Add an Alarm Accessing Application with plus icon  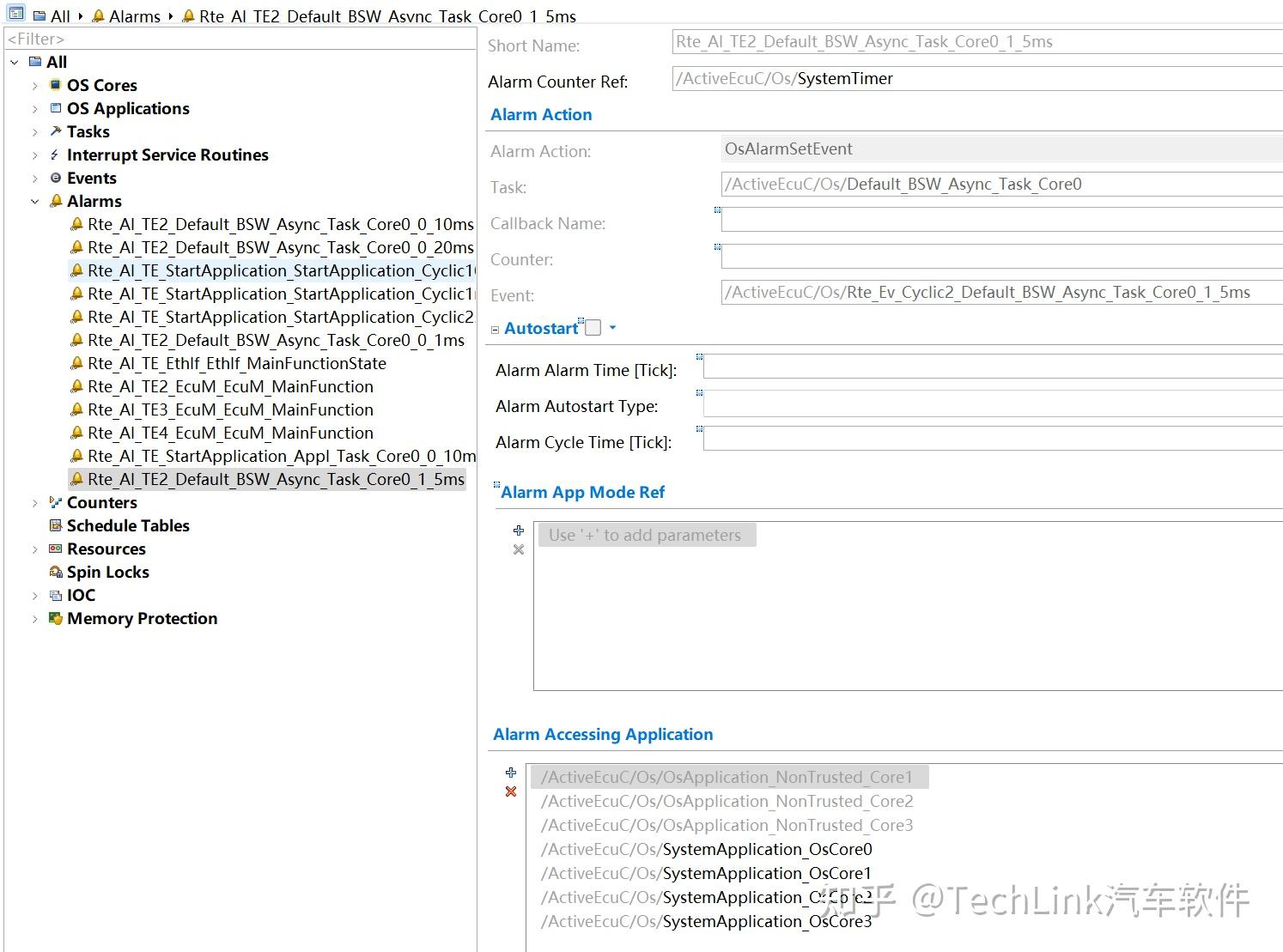(x=511, y=773)
